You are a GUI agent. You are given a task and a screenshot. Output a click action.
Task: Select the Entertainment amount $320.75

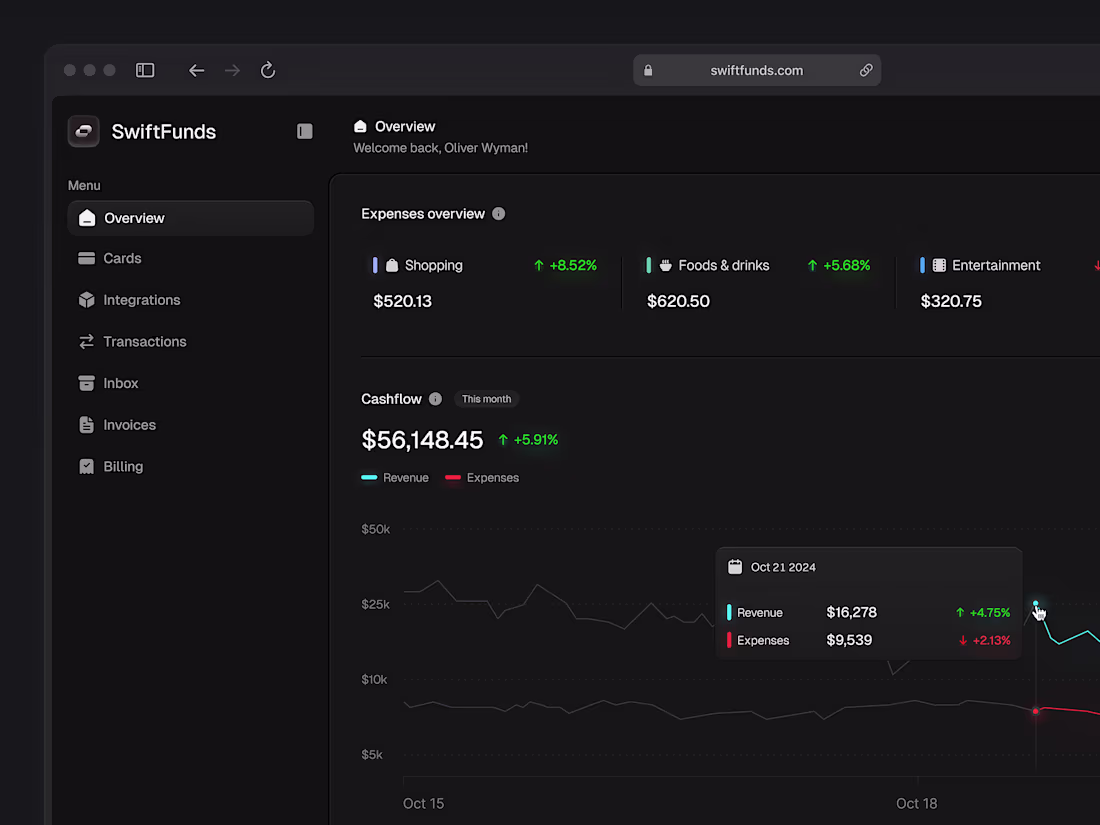tap(951, 302)
